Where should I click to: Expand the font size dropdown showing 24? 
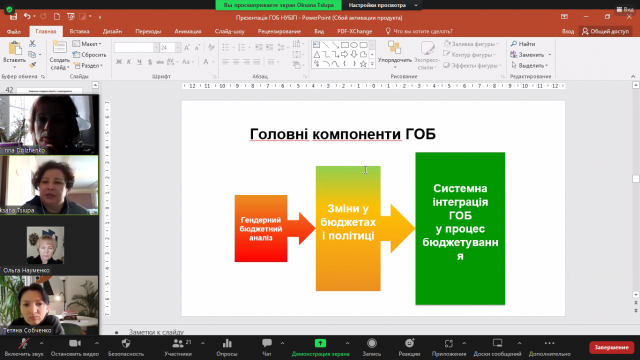tap(178, 48)
